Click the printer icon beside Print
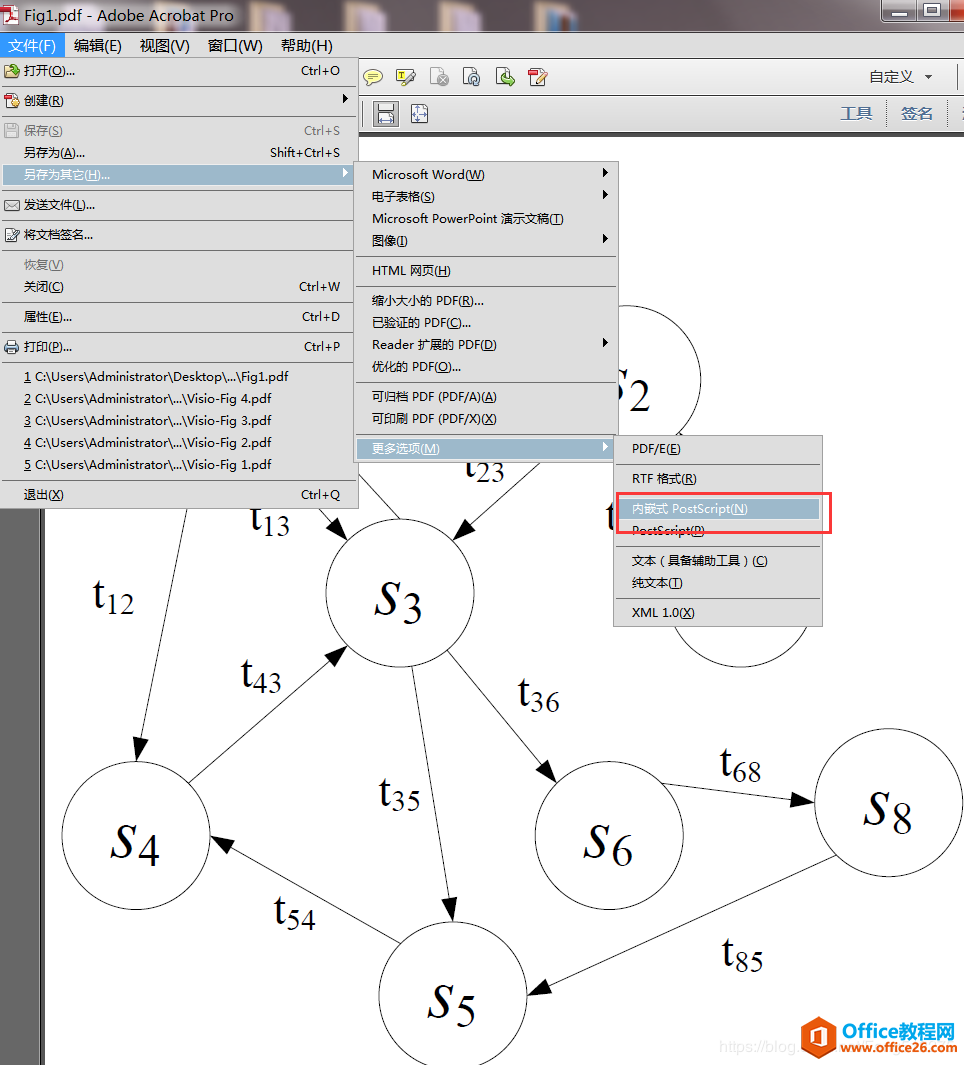 click(x=12, y=347)
